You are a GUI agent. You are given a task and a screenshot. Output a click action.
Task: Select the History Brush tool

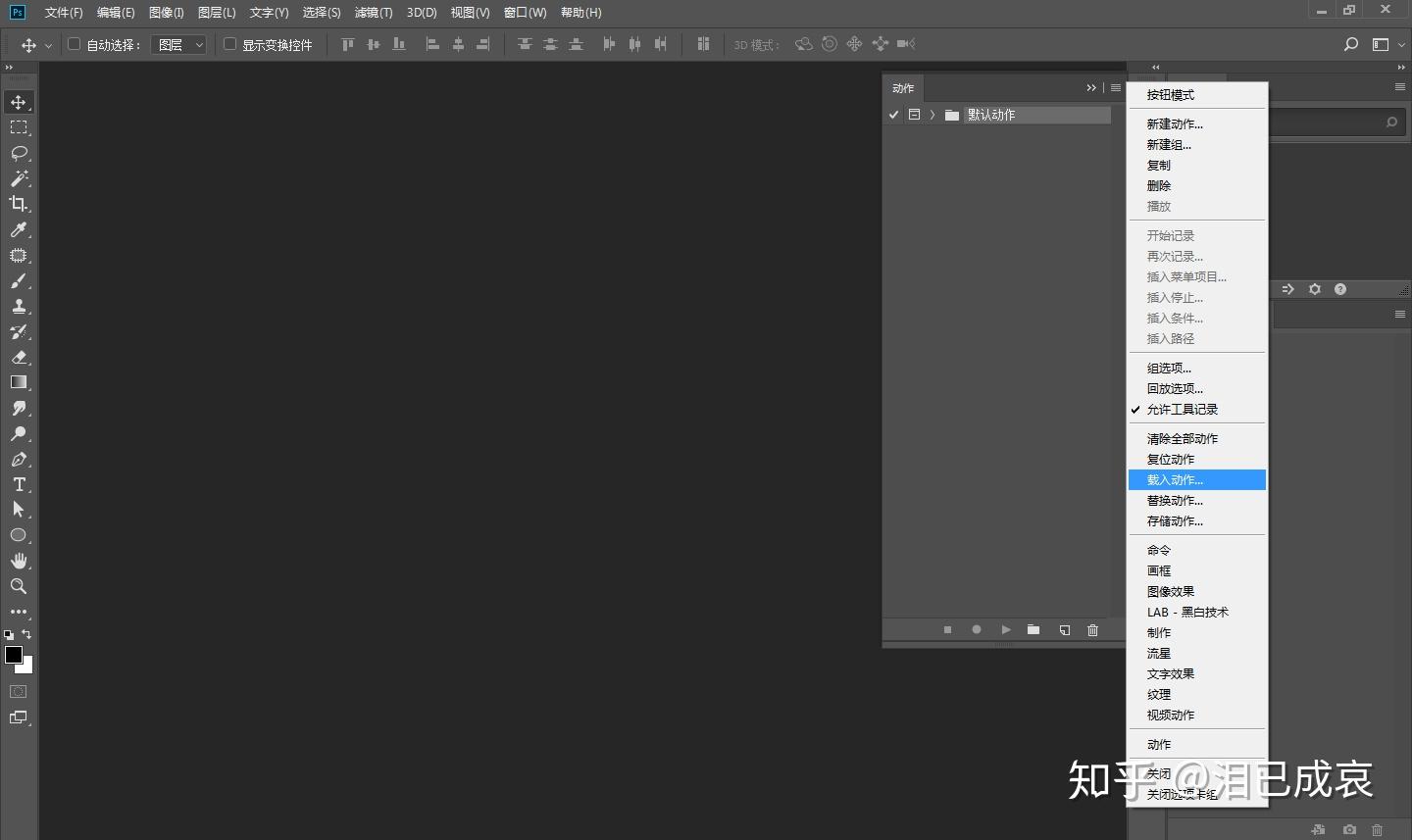pyautogui.click(x=19, y=331)
